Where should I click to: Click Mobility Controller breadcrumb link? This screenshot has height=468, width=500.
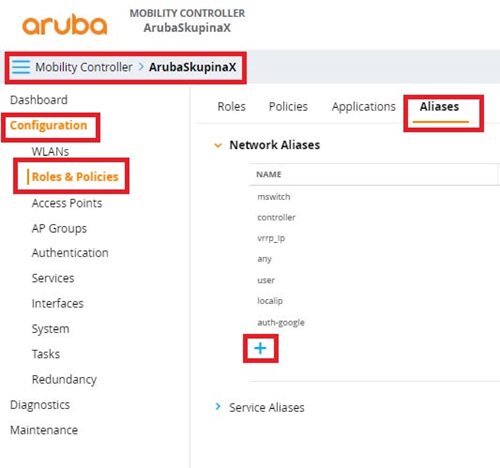(84, 67)
